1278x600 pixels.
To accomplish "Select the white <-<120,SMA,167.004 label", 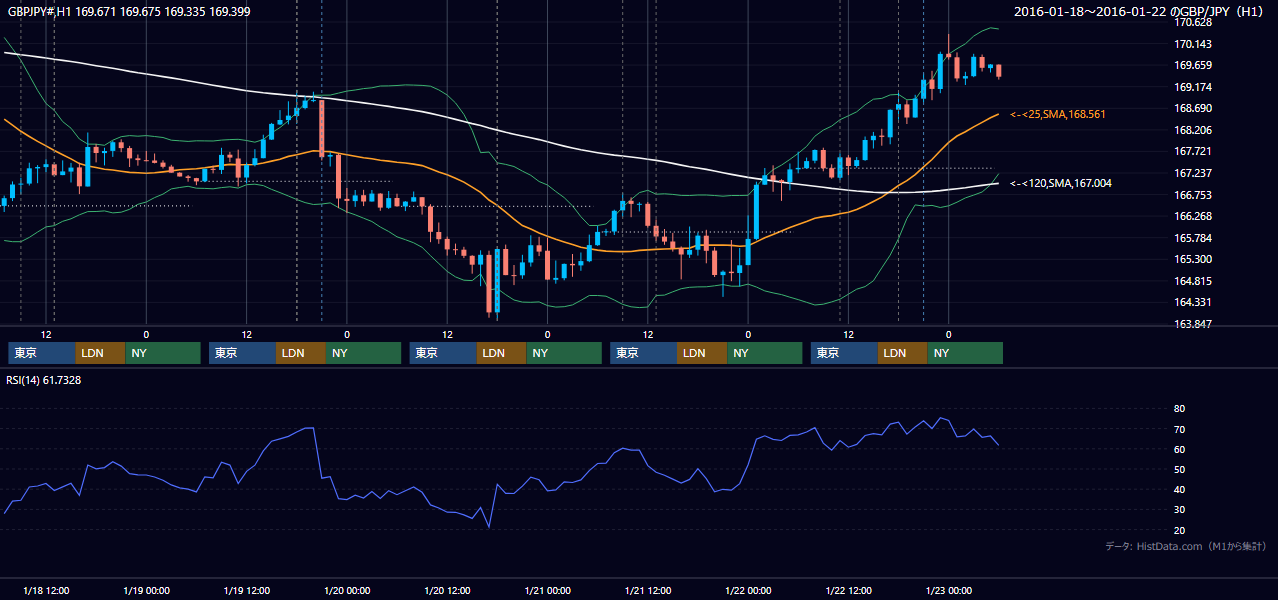I will (x=1061, y=183).
